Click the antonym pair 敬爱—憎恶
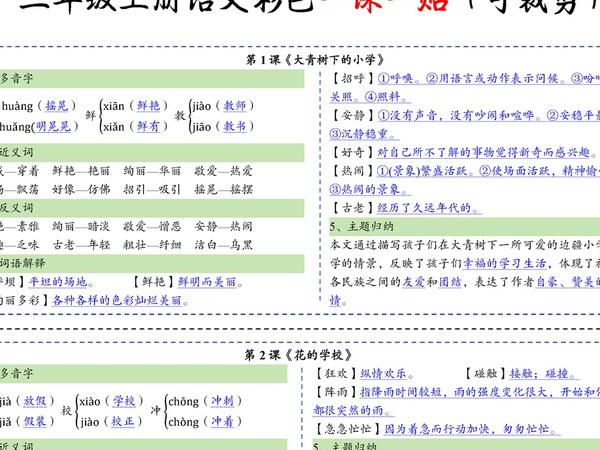 (x=152, y=226)
